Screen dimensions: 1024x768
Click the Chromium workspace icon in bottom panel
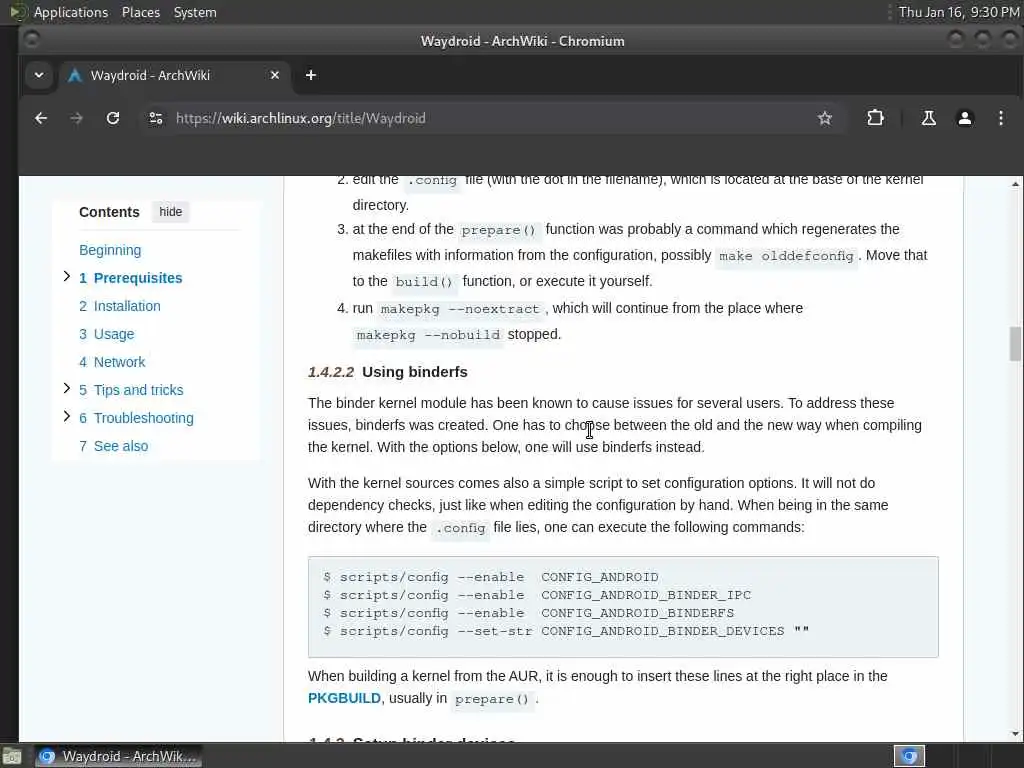909,756
